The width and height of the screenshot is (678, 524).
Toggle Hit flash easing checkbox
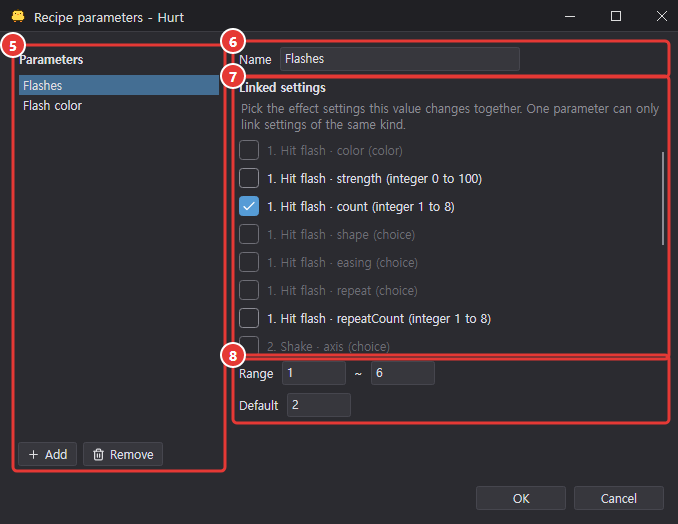[x=249, y=262]
